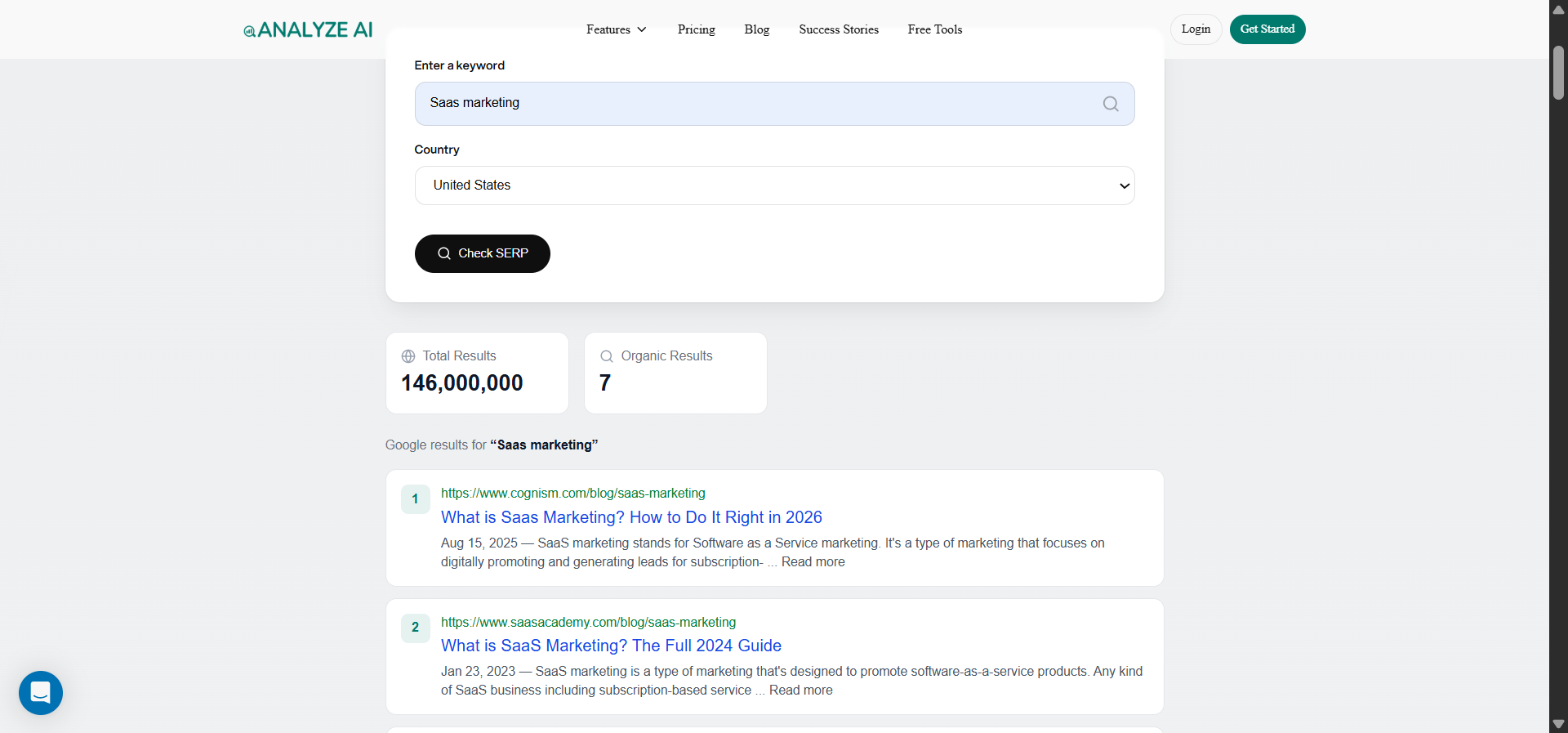
Task: Click the 'Google results for "Saas marketing"' heading
Action: 492,445
